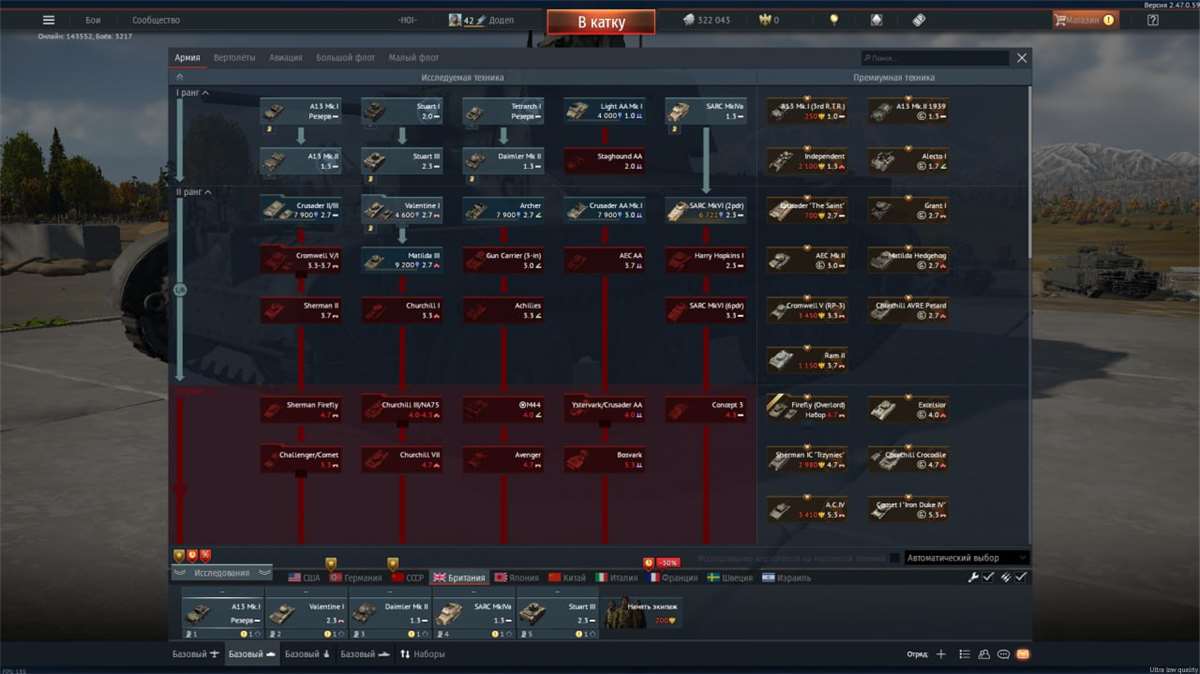Click the red X icon above Исследования

(x=205, y=554)
